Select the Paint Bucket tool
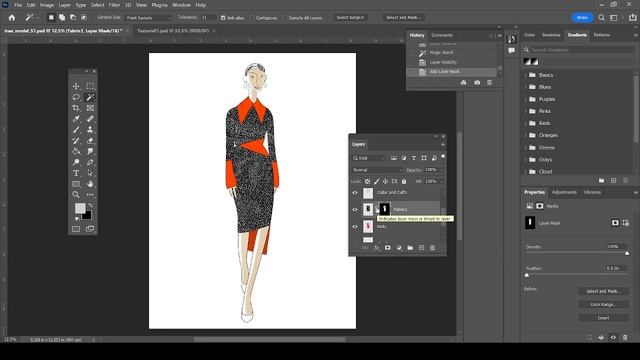Image resolution: width=640 pixels, height=360 pixels. [76, 151]
